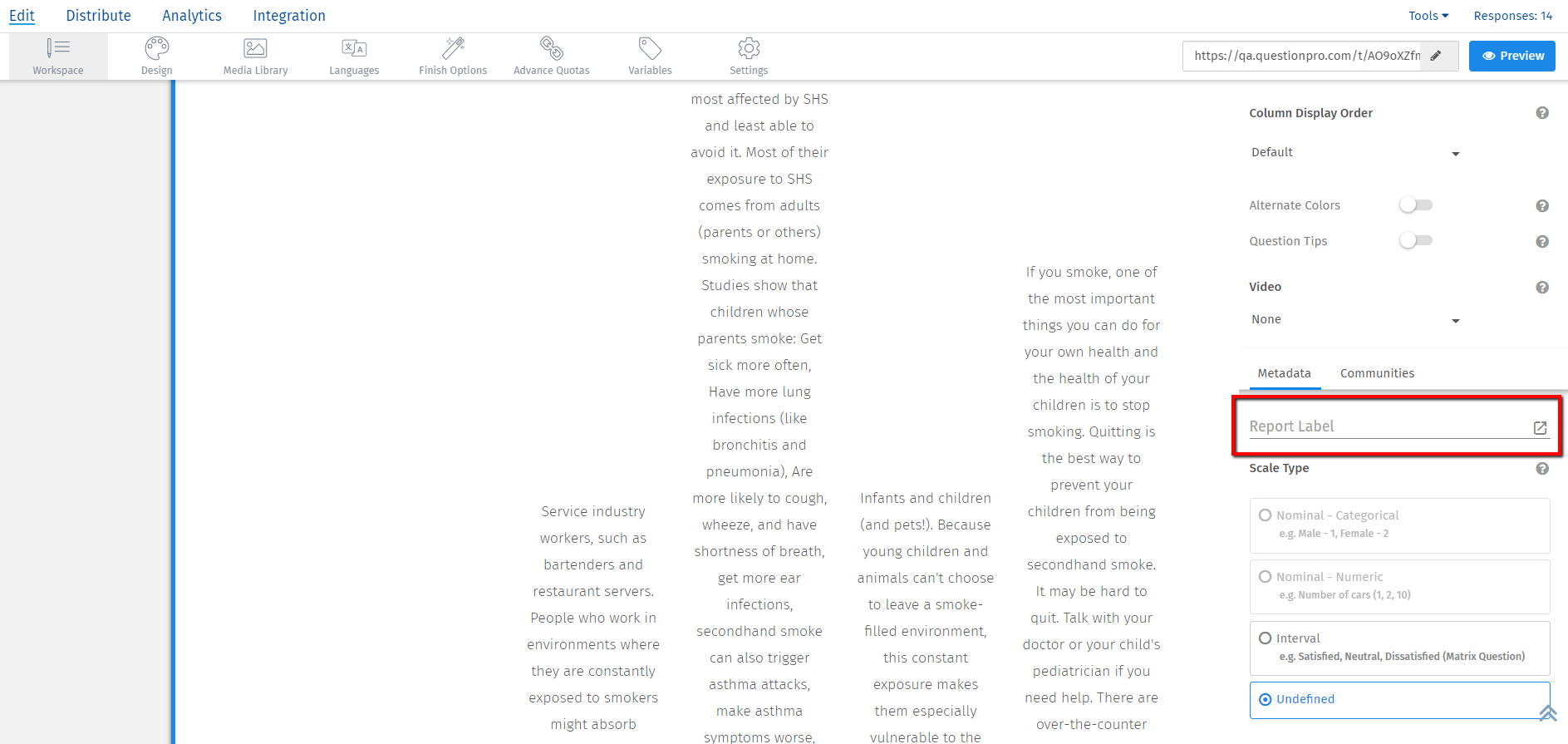Switch to the Metadata tab

pos(1284,373)
